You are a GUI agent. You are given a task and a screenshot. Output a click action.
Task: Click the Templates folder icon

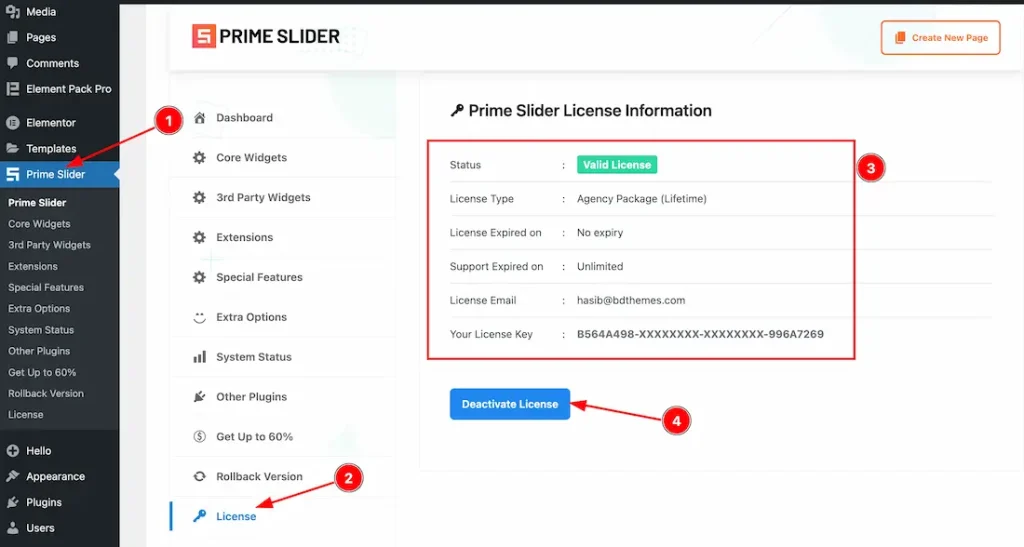coord(12,148)
